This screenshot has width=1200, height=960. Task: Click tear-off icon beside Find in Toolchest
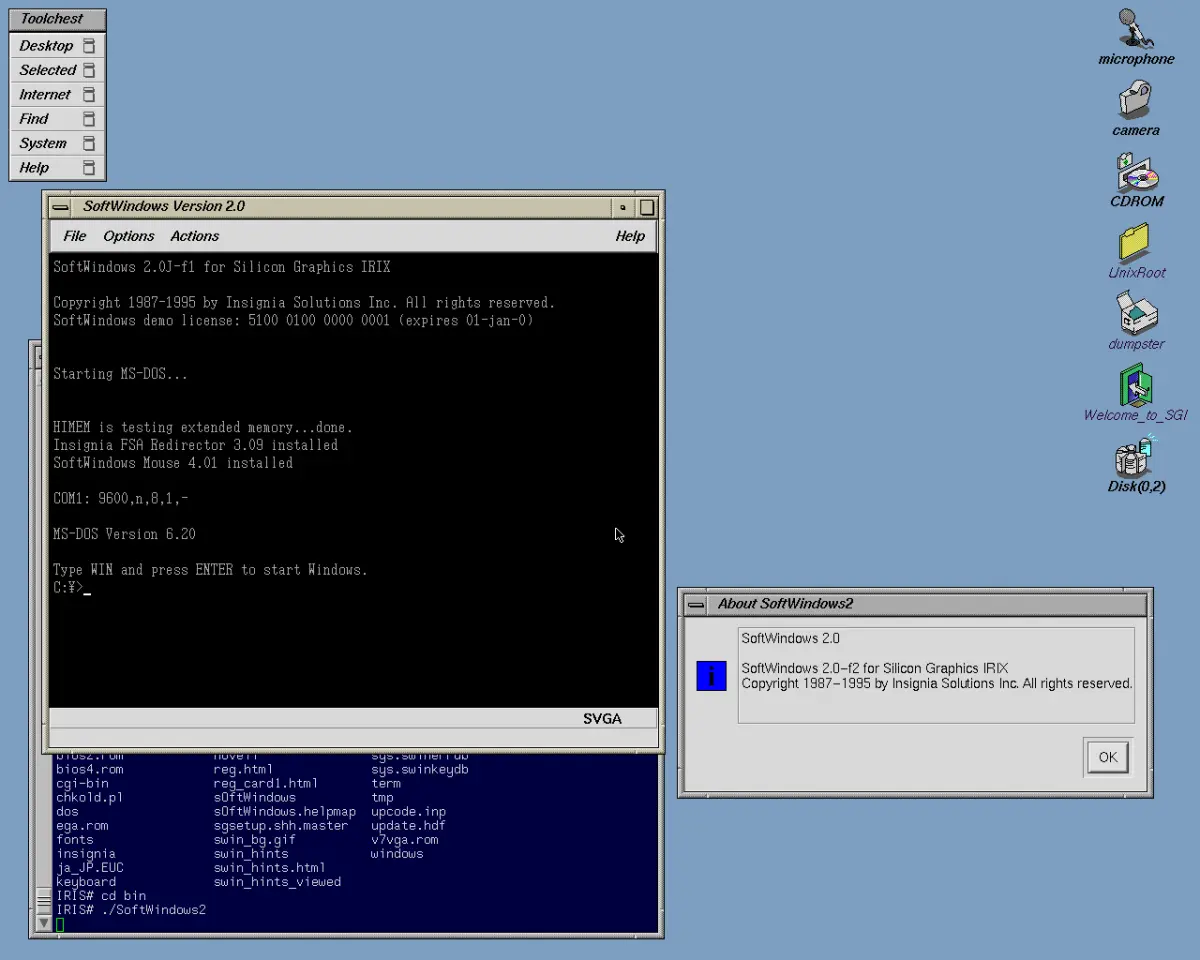(x=89, y=119)
